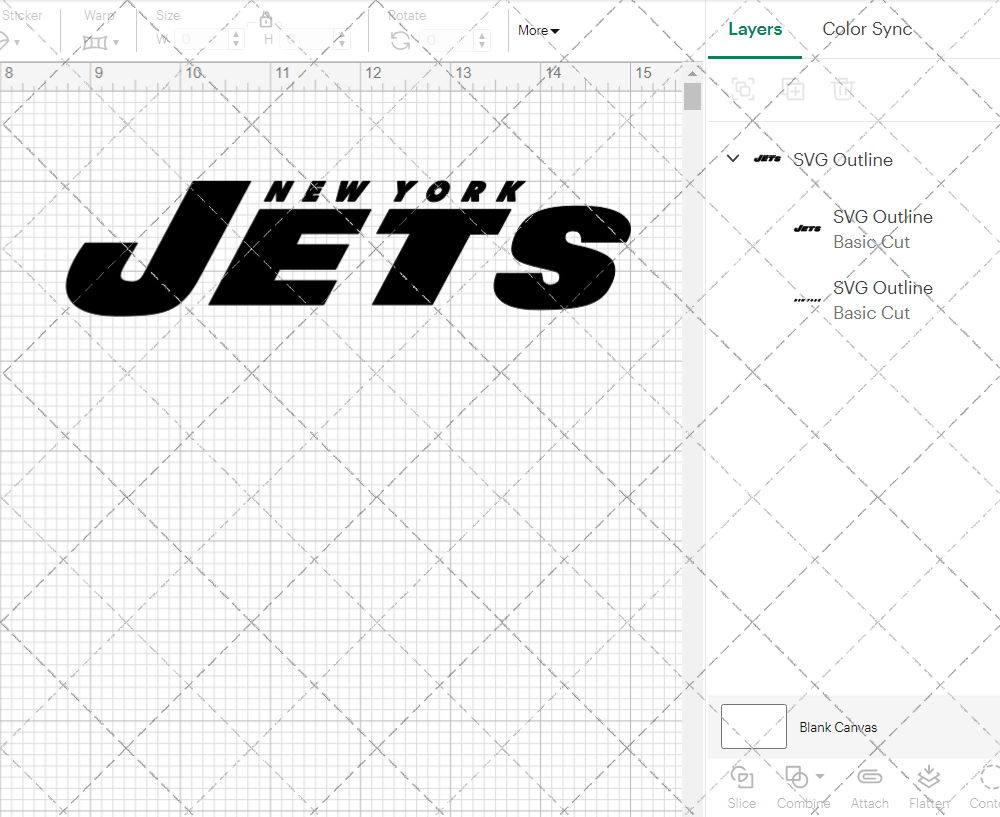
Task: Click the Attach paperclip icon
Action: pyautogui.click(x=869, y=777)
